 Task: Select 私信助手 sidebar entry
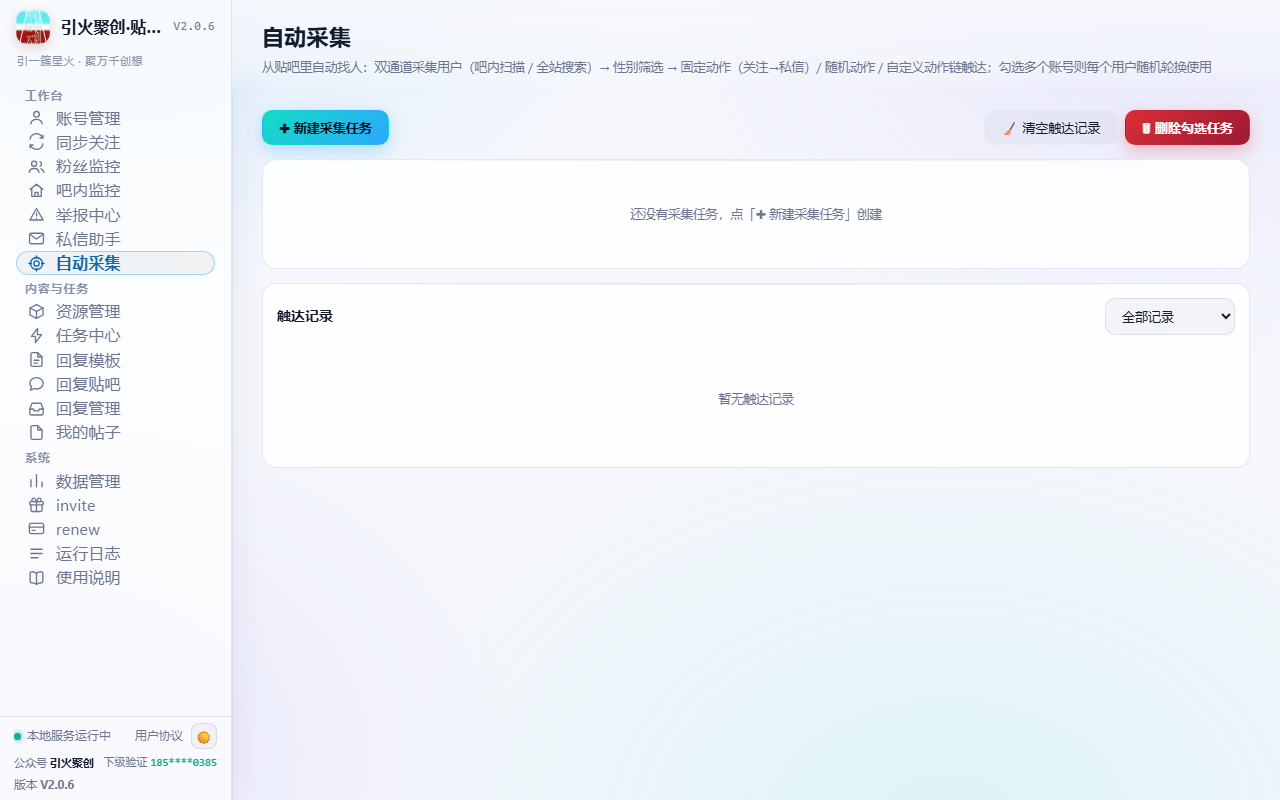[x=115, y=239]
